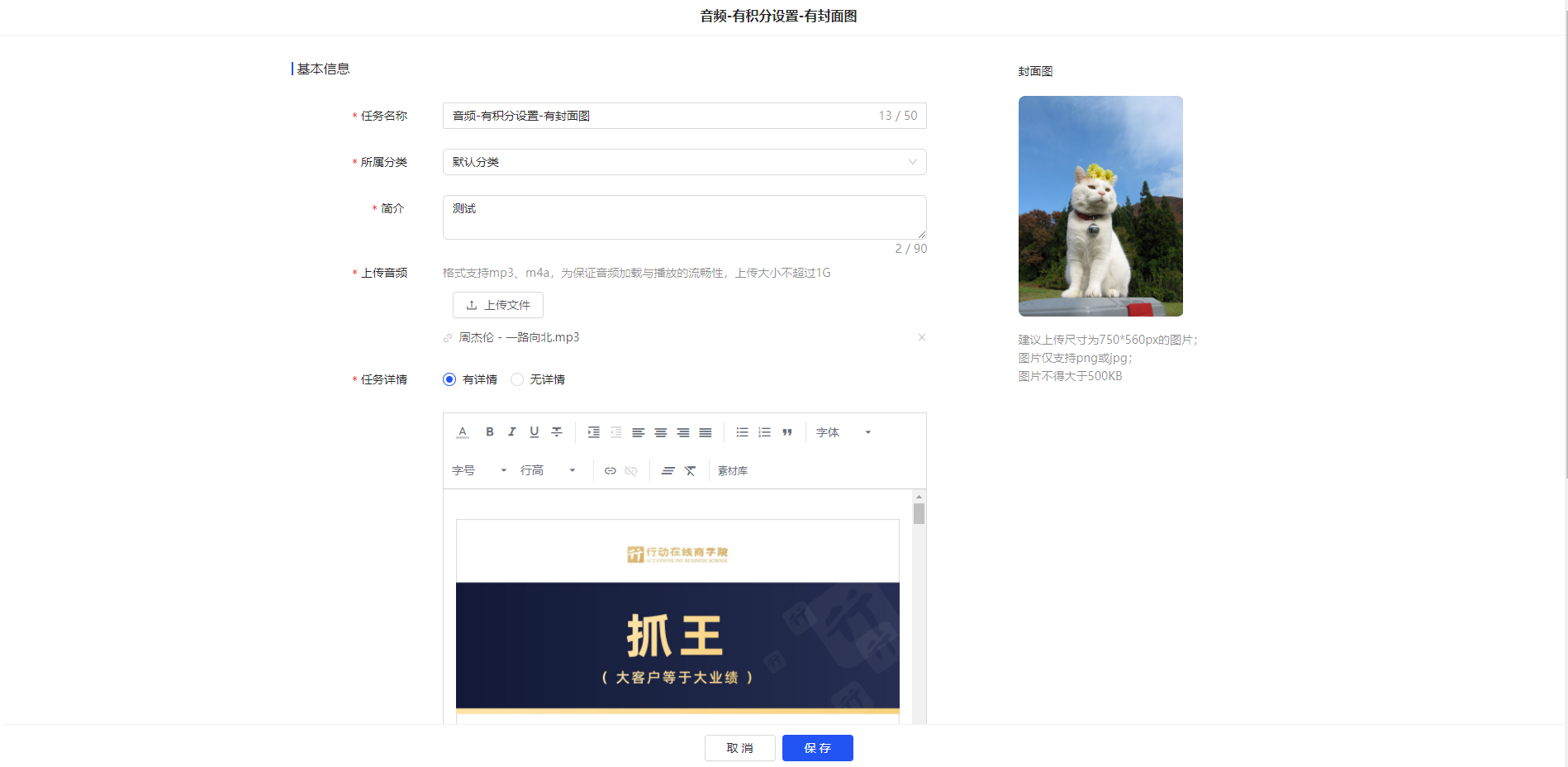The width and height of the screenshot is (1568, 767).
Task: Click 保存 save button
Action: tap(818, 748)
